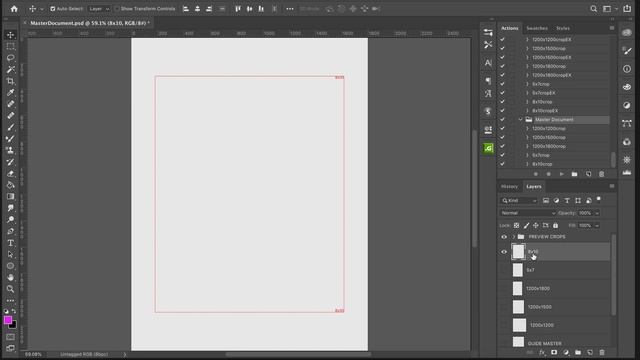
Task: Click the 8x10 layer thumbnail
Action: coord(518,252)
